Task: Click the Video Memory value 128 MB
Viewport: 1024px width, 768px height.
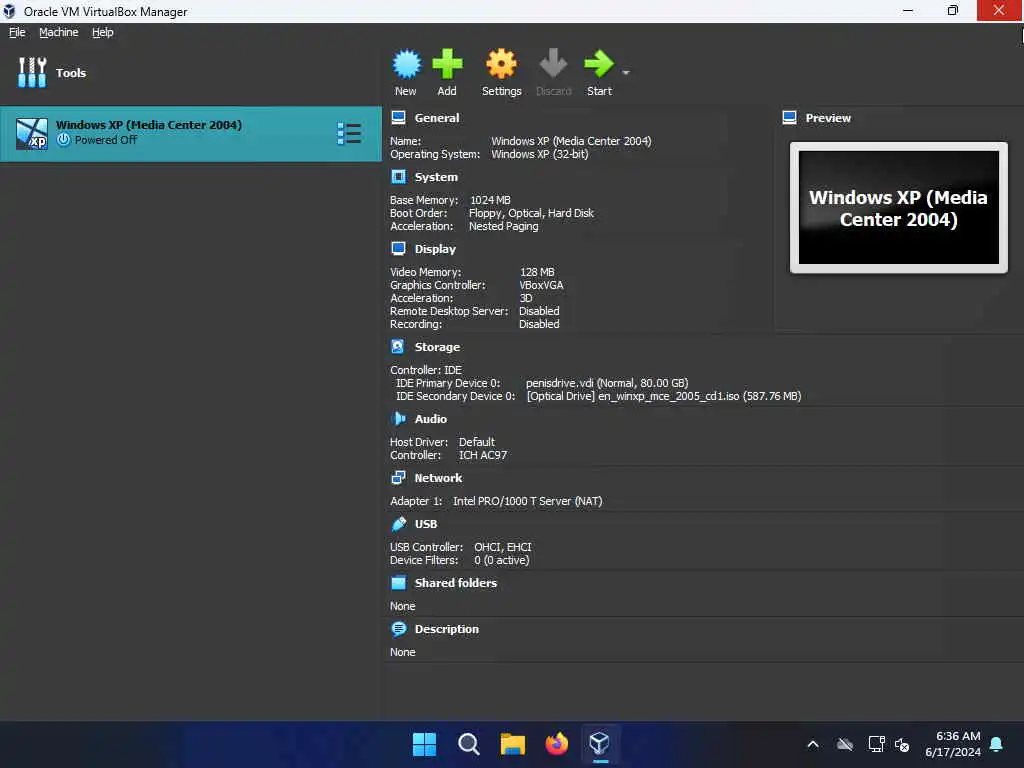Action: (537, 272)
